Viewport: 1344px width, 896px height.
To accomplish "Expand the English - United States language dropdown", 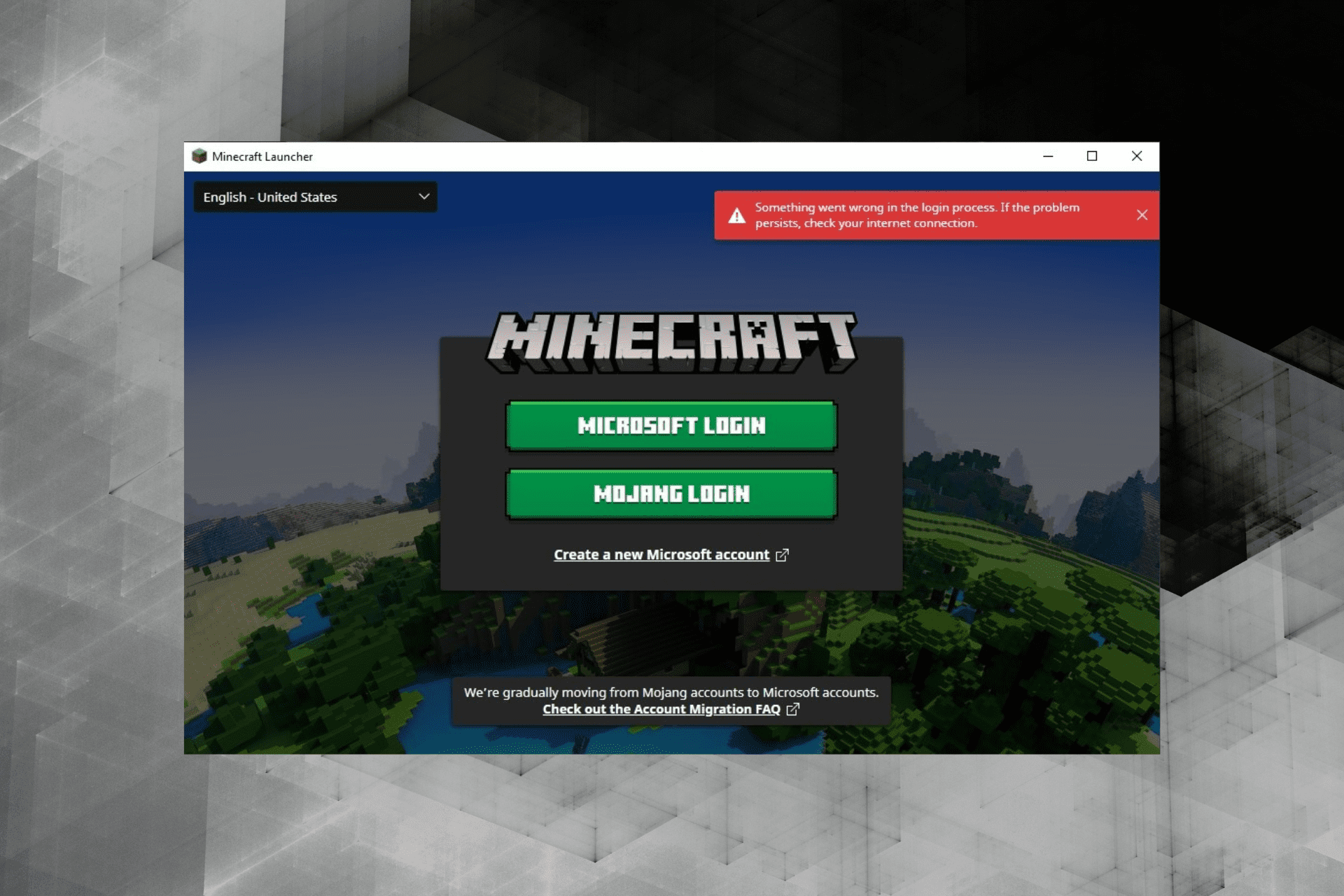I will tap(315, 196).
